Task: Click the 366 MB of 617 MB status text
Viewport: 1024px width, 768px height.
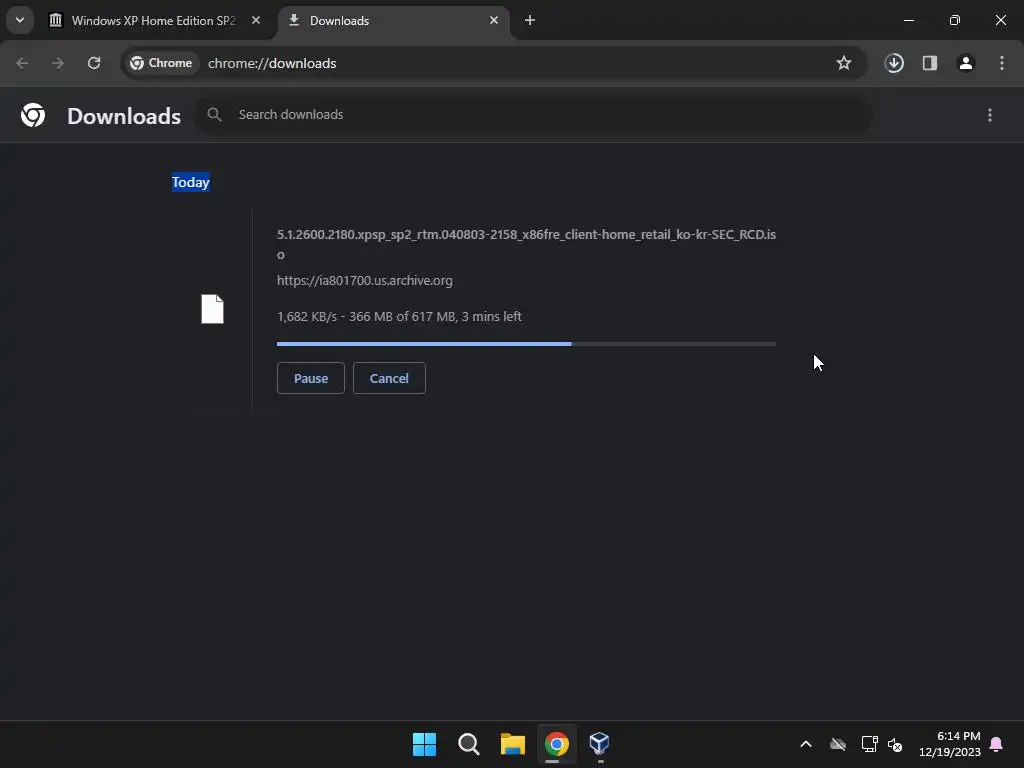Action: point(402,317)
